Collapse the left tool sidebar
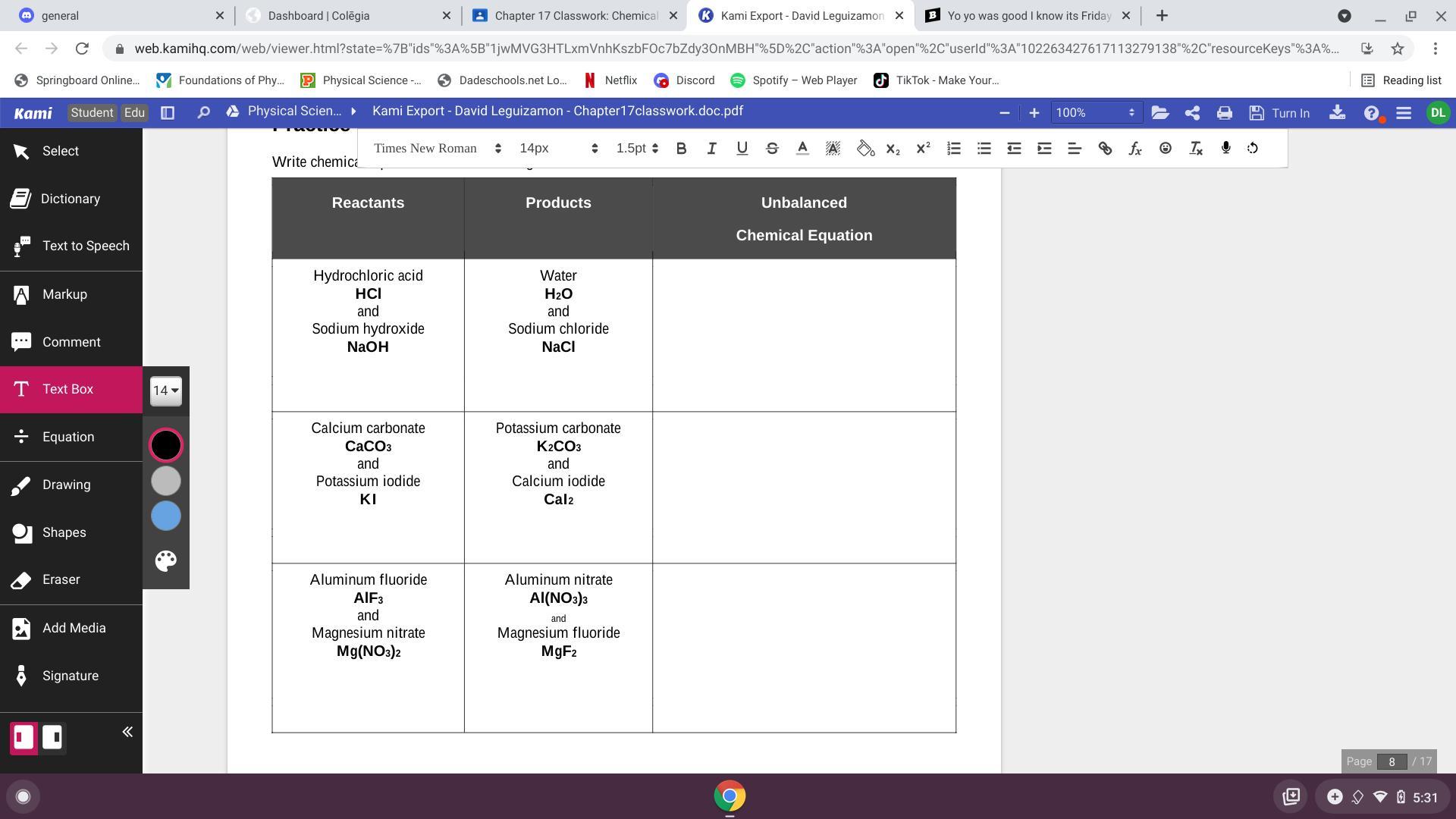The width and height of the screenshot is (1456, 819). (127, 732)
